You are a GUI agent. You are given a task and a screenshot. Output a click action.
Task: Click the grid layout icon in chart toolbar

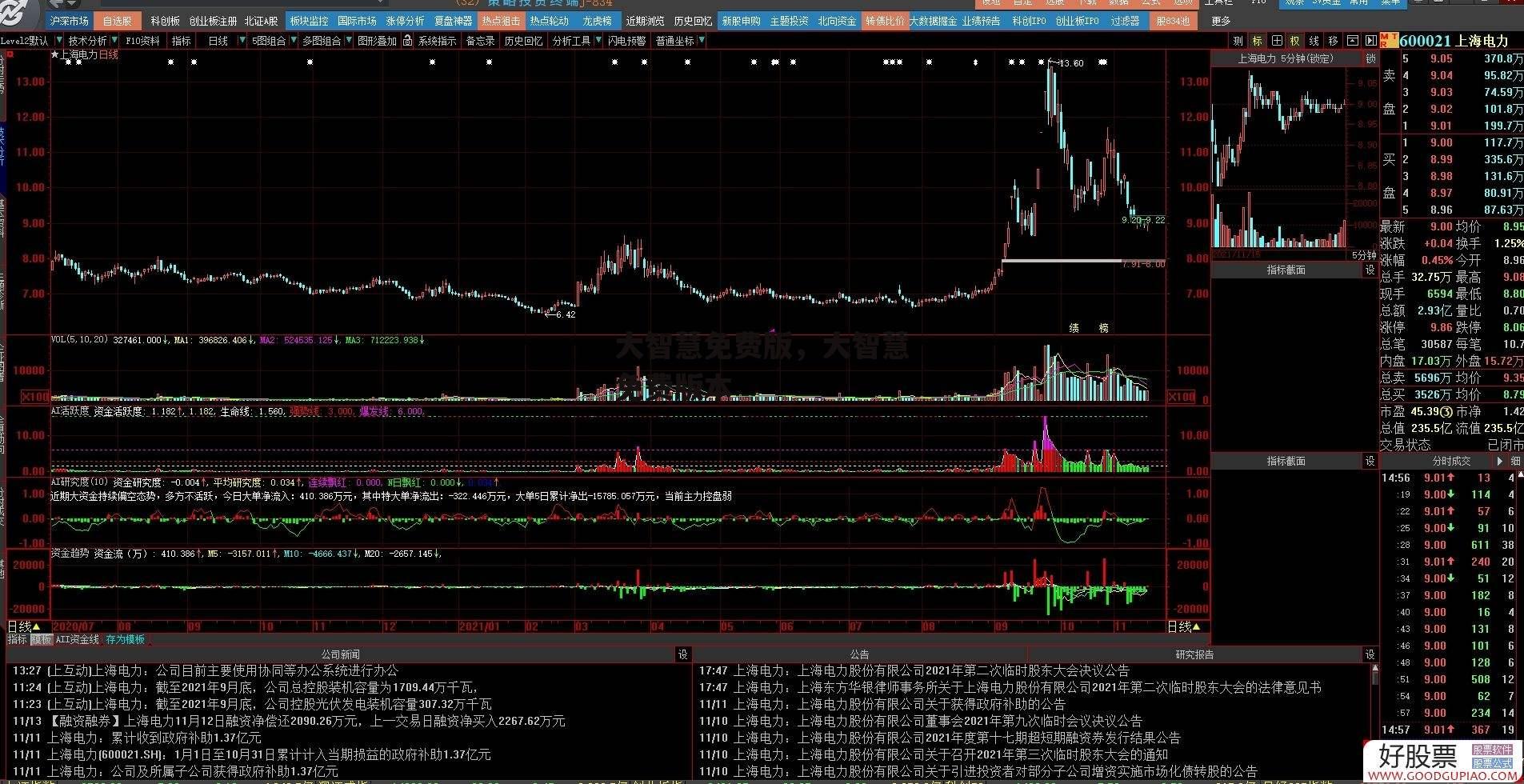tap(1276, 41)
